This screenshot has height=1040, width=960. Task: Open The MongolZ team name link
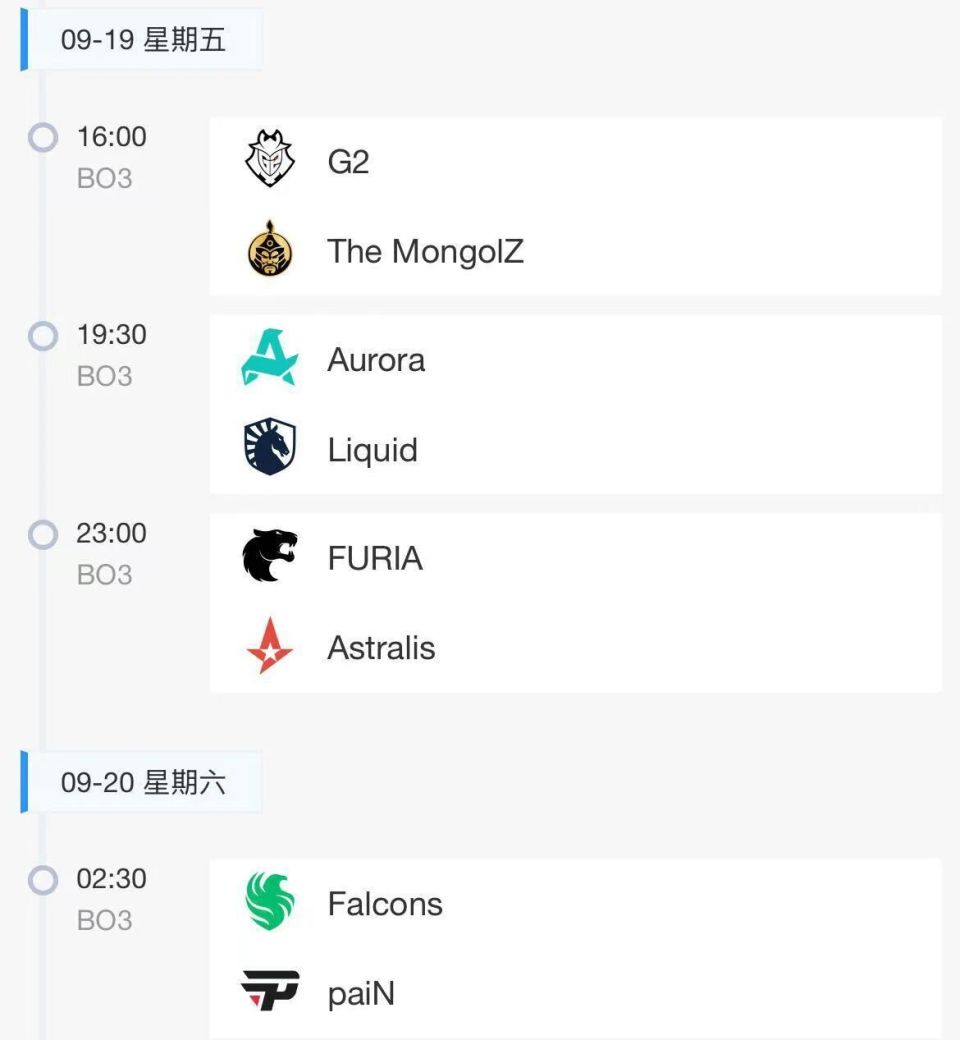[x=425, y=251]
